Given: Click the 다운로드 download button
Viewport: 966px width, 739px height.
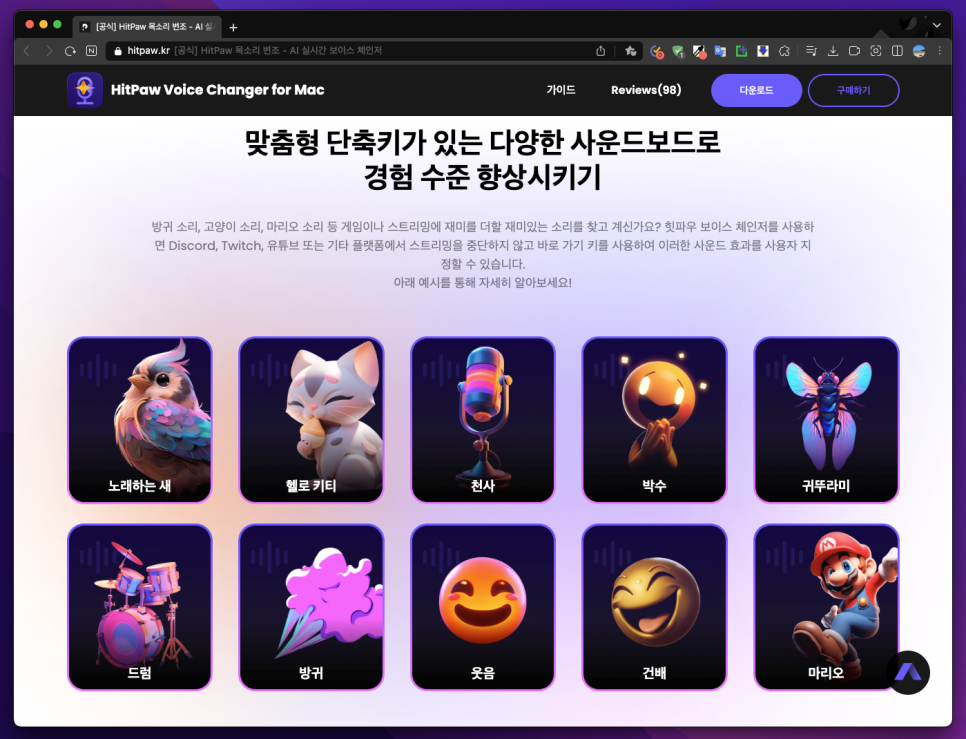Looking at the screenshot, I should (756, 91).
